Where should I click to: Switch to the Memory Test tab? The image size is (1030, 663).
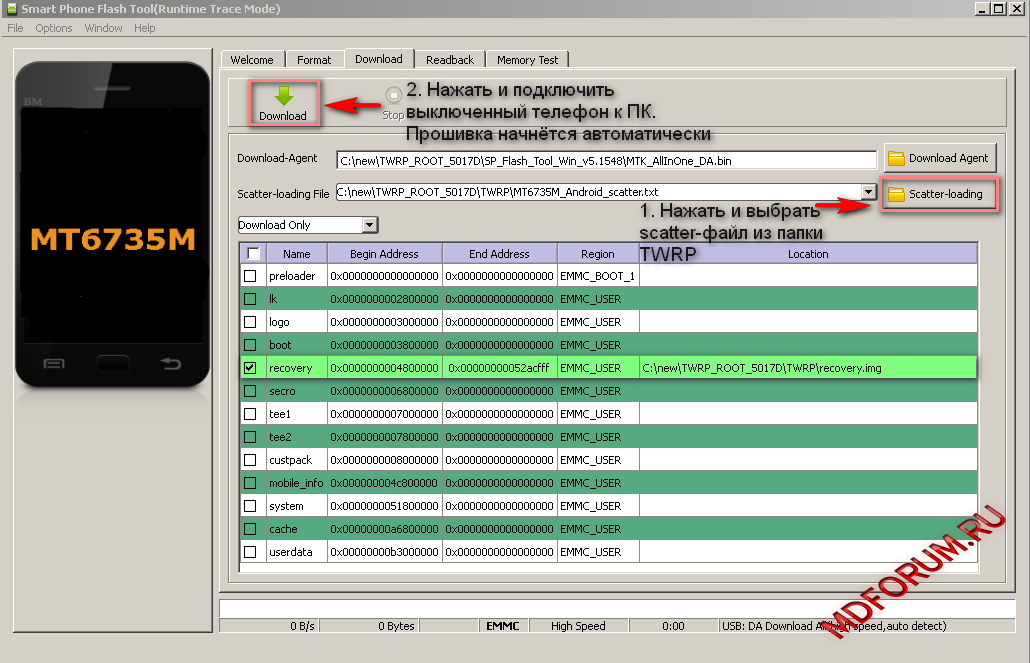(x=527, y=60)
